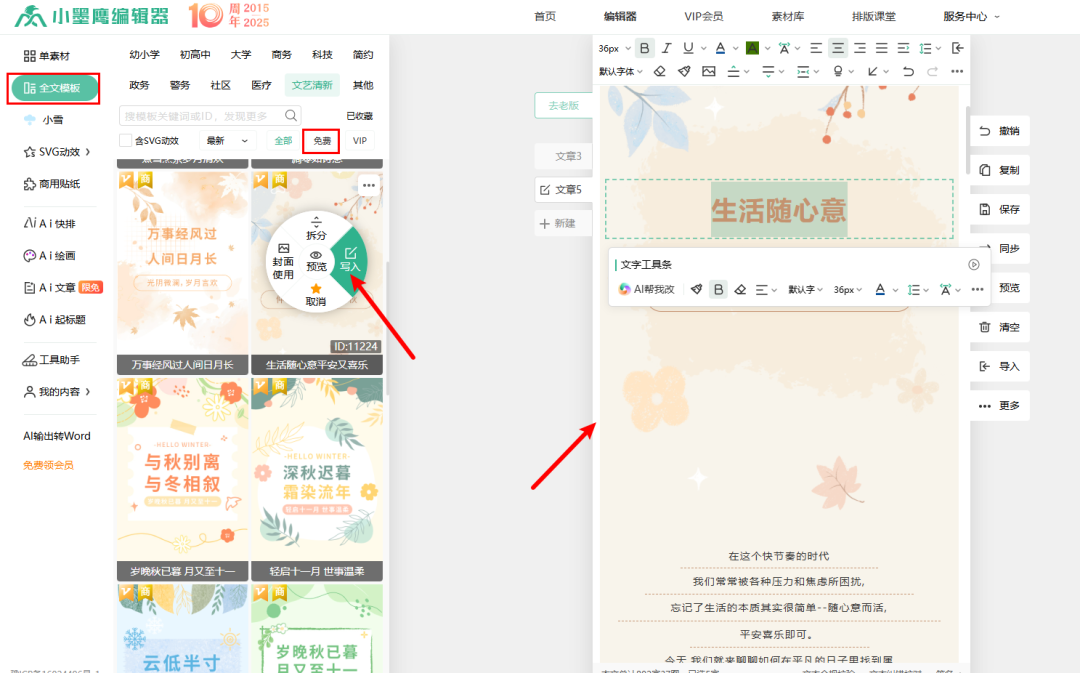Open the 素材库 tab in top navigation
This screenshot has width=1080, height=673.
pyautogui.click(x=786, y=16)
